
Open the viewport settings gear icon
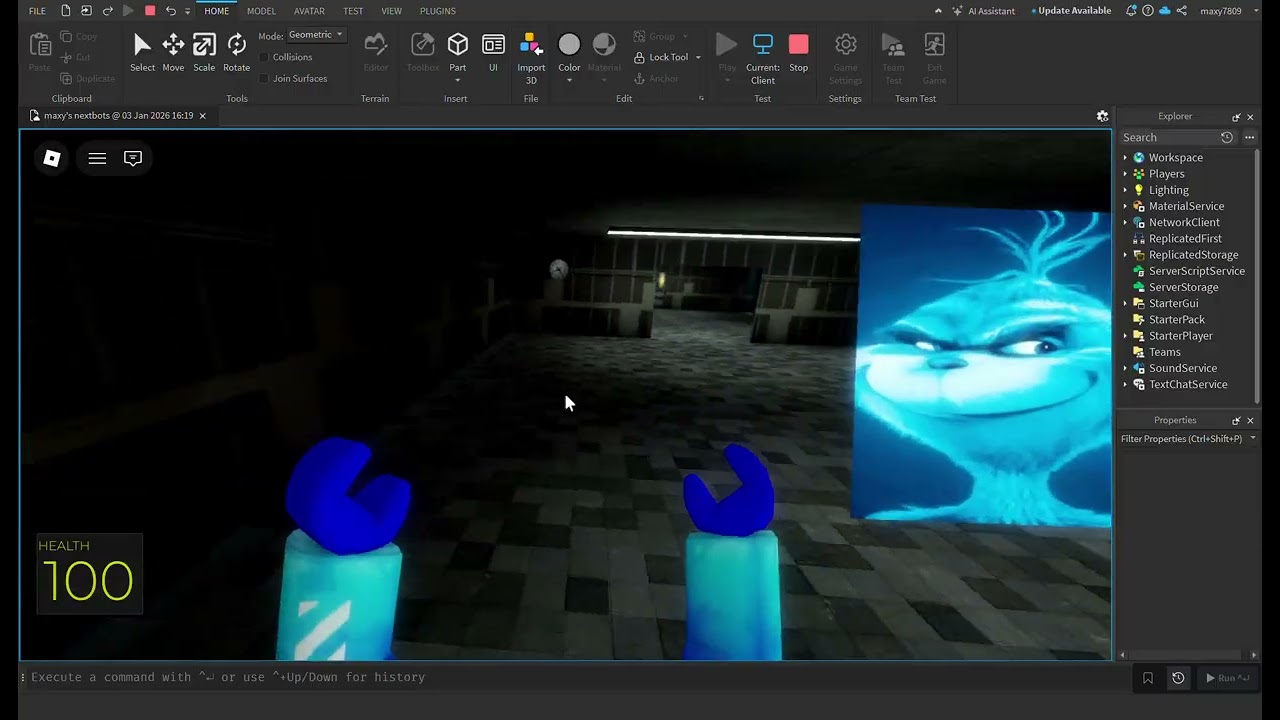point(1102,116)
